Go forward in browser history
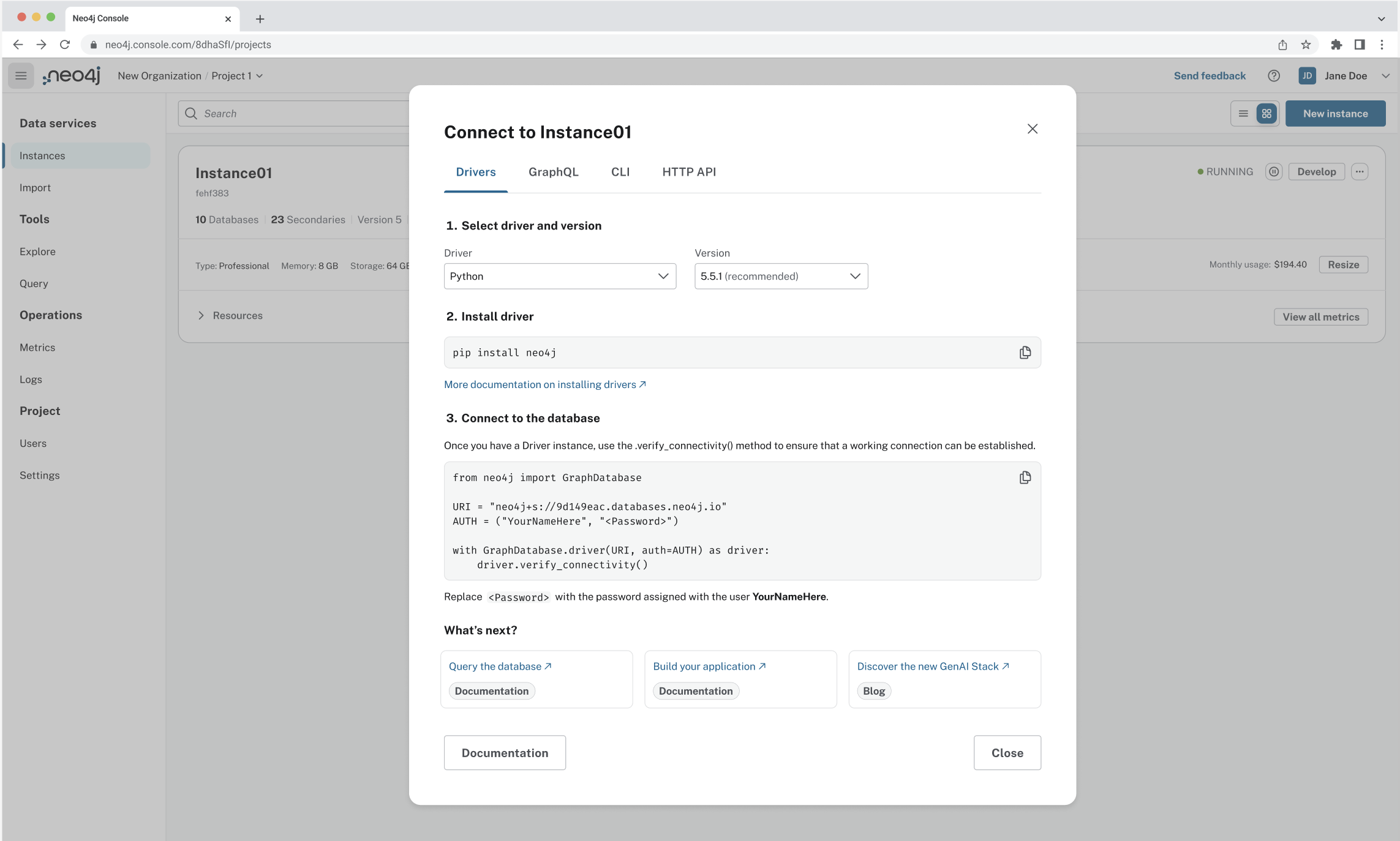The image size is (1400, 841). 41,45
